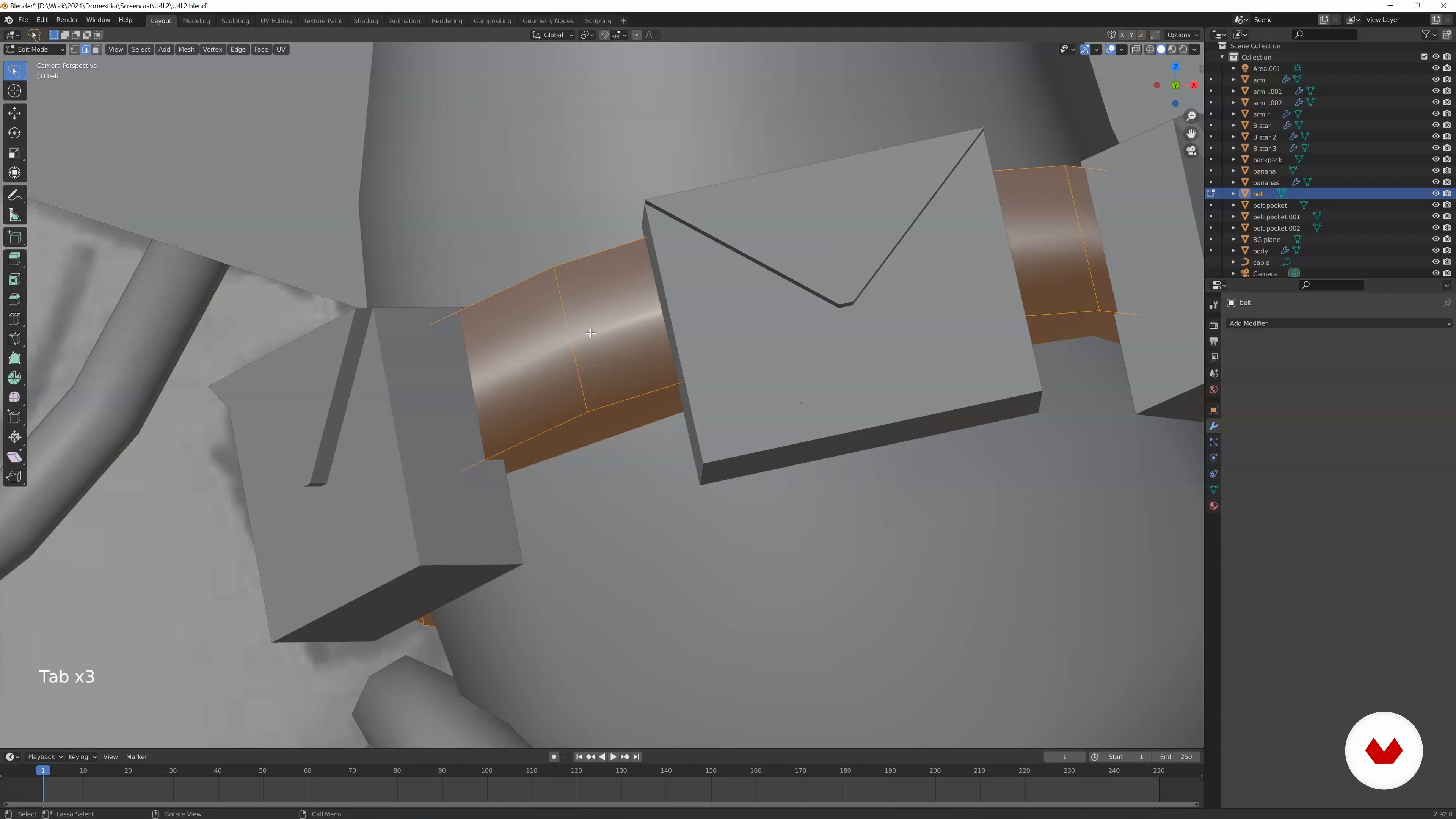The height and width of the screenshot is (819, 1456).
Task: Click the current frame field showing 1
Action: pos(1064,757)
